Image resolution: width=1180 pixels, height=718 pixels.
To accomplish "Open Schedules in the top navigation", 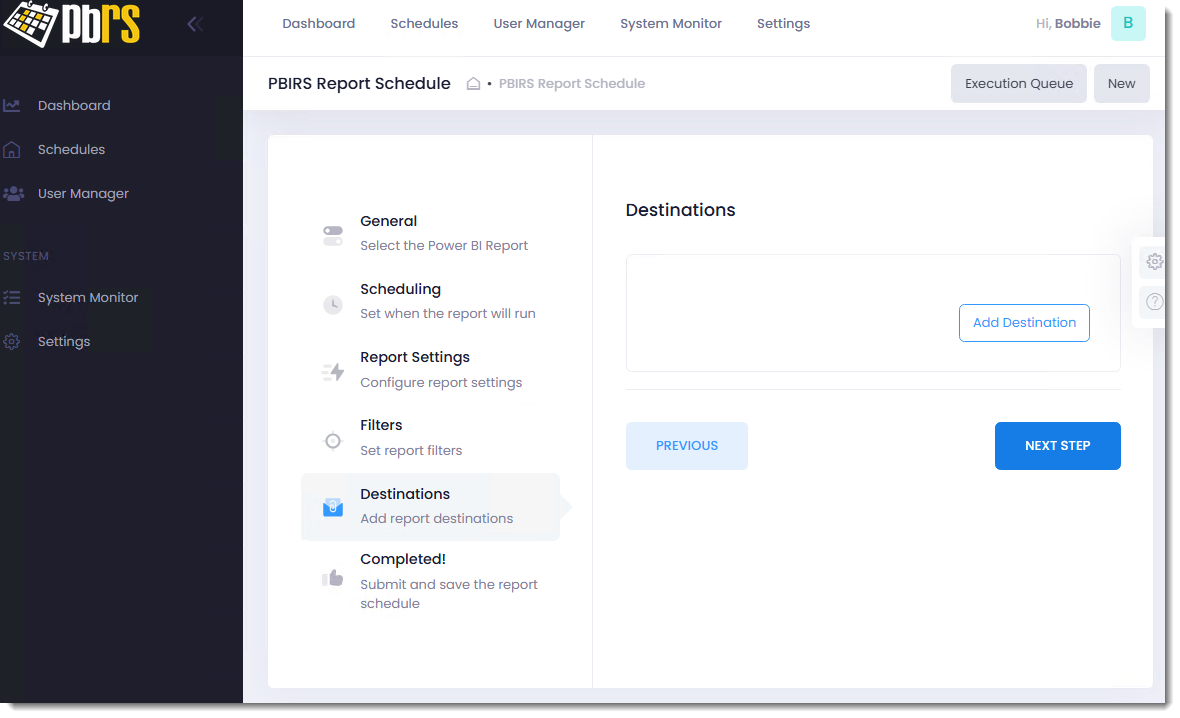I will point(424,24).
